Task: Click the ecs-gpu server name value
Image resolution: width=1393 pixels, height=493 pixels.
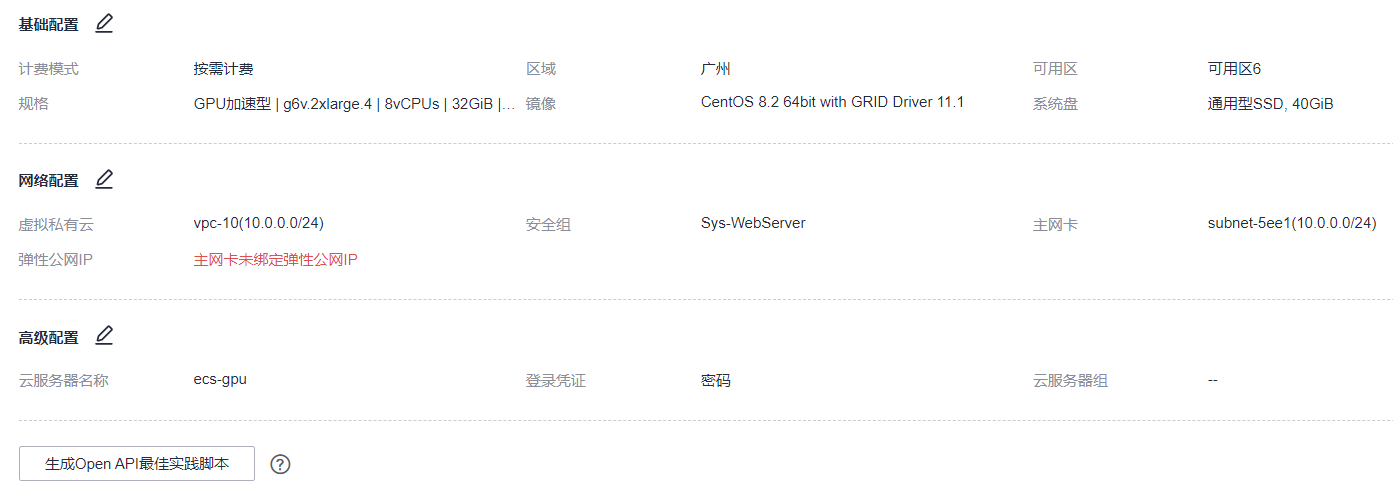Action: coord(220,379)
